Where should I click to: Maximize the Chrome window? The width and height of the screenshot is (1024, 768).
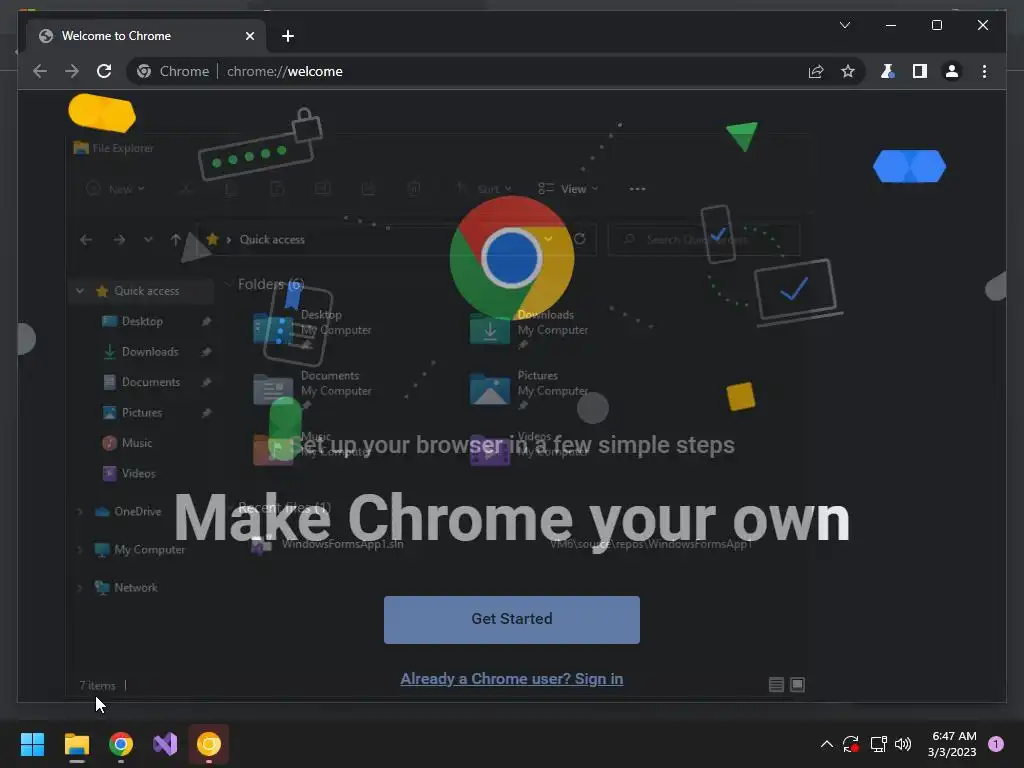point(936,25)
